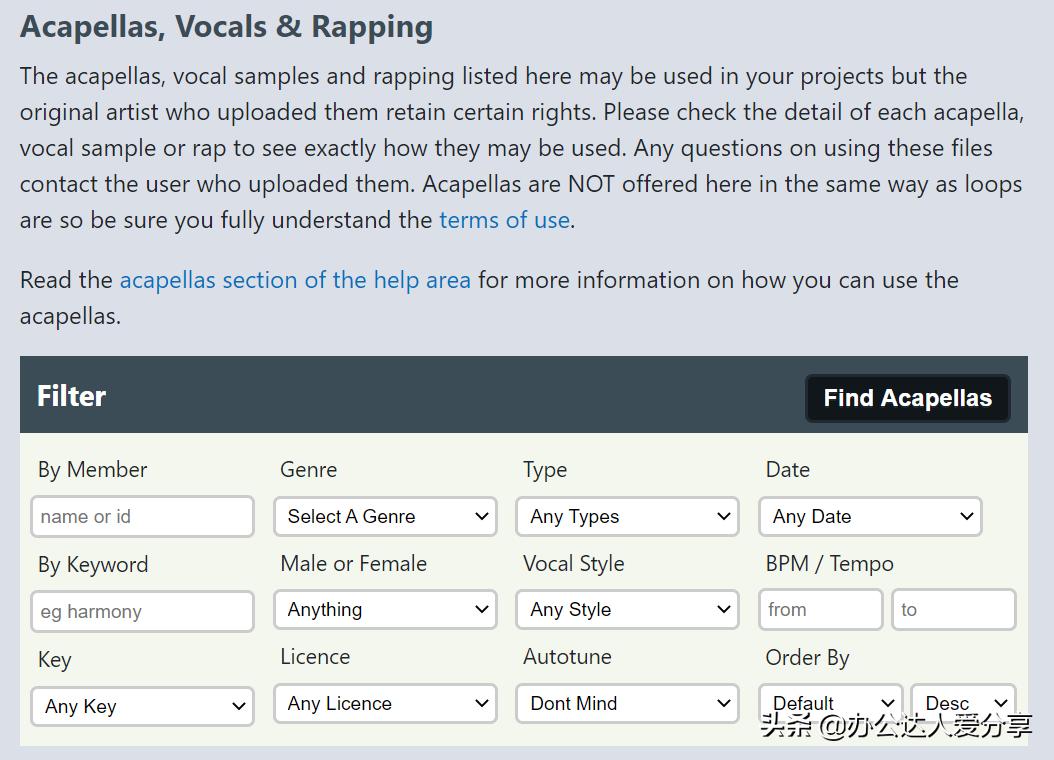This screenshot has height=760, width=1054.
Task: Expand the Male or Female Anything dropdown
Action: coord(385,610)
